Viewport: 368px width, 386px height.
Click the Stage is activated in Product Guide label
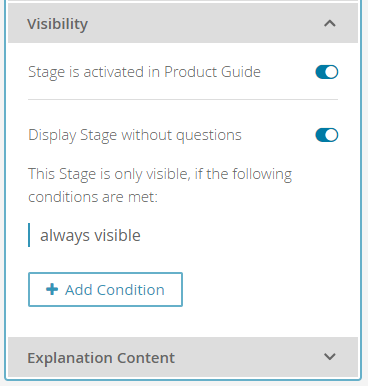coord(144,72)
